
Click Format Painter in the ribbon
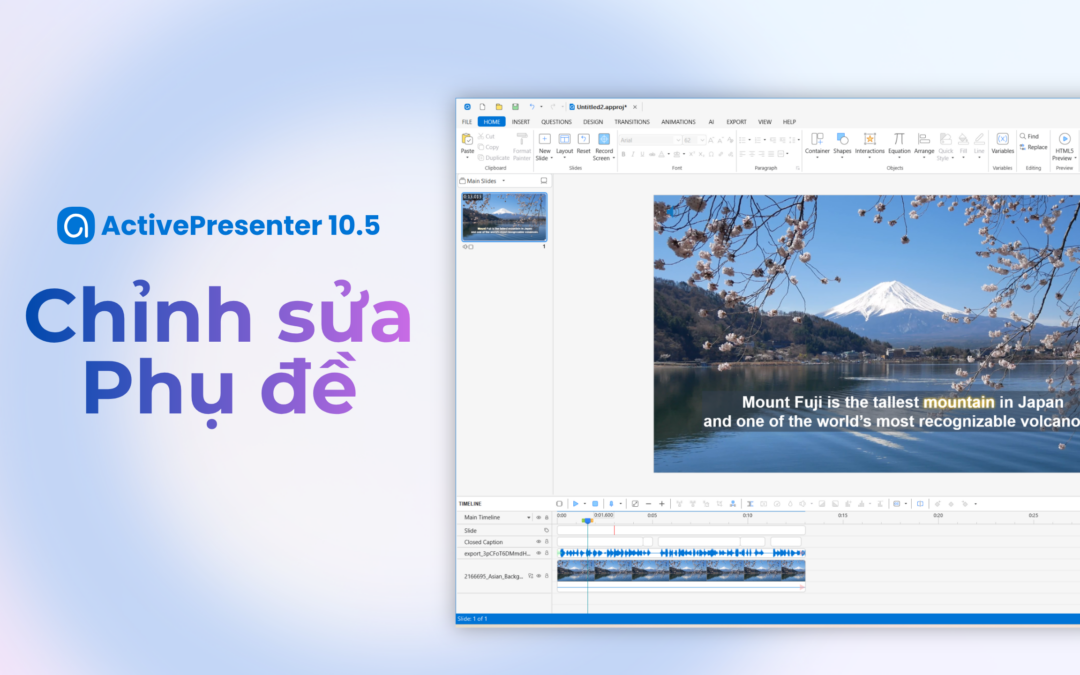point(522,146)
